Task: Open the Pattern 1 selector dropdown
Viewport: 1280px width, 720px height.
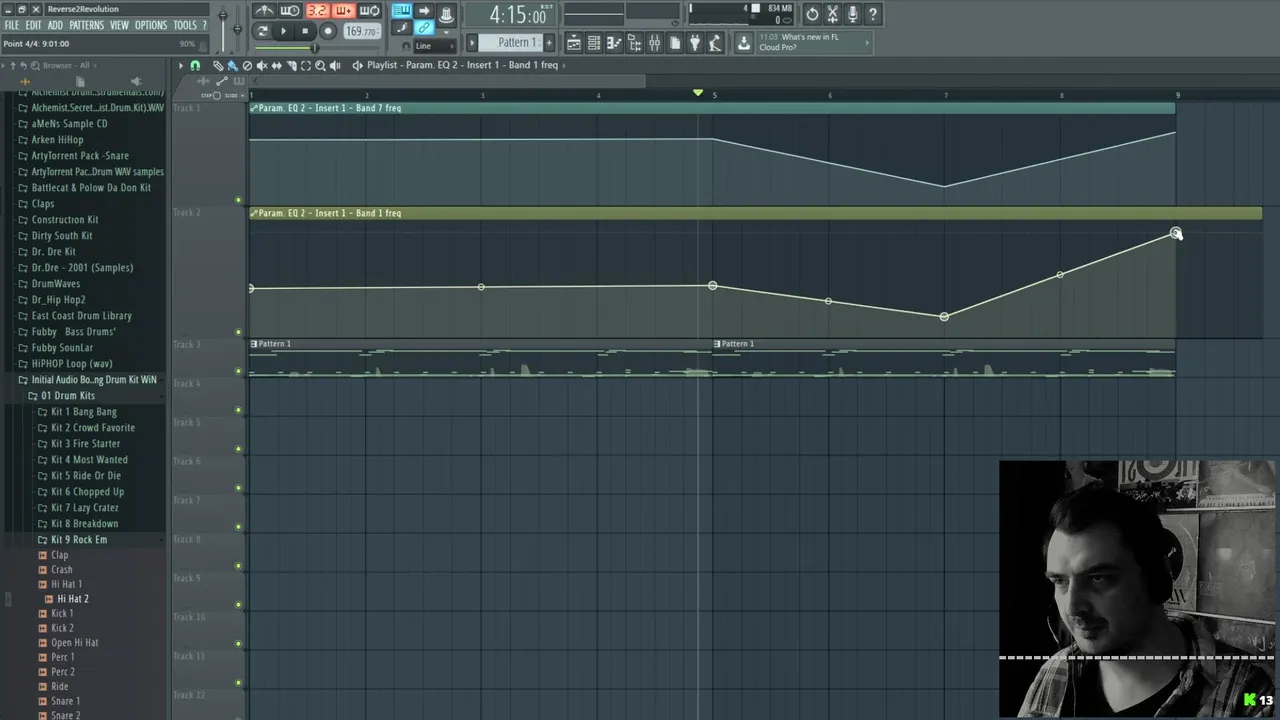Action: 510,43
